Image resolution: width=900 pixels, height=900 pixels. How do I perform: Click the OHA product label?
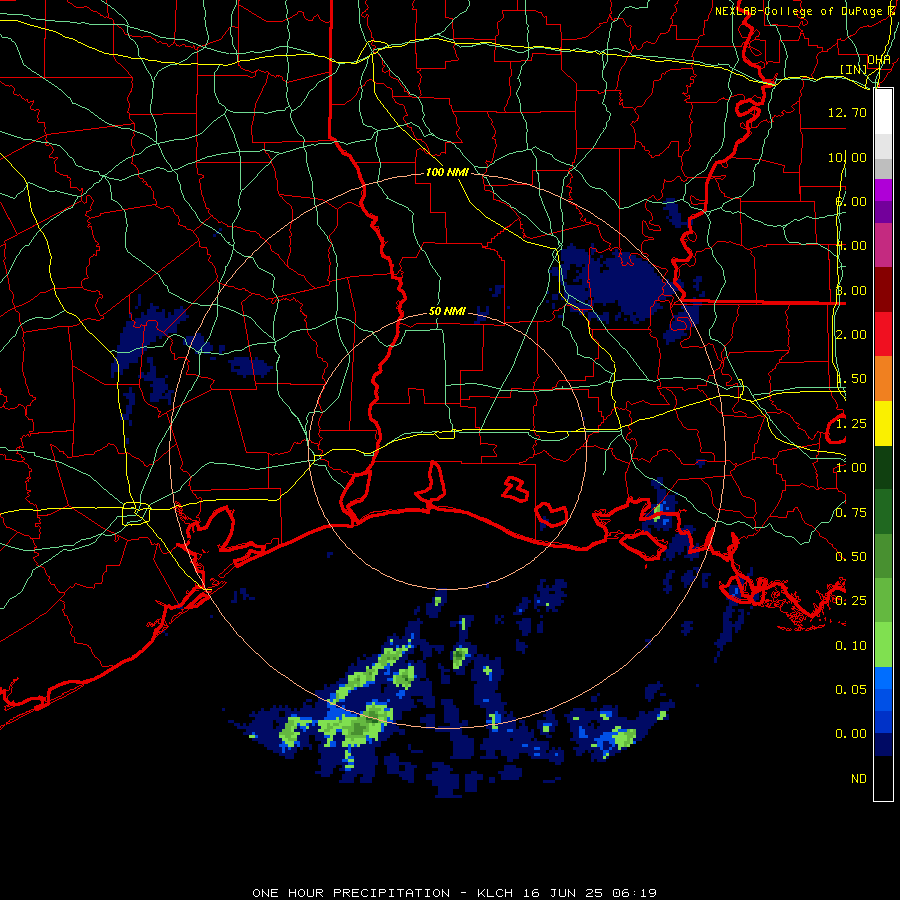coord(879,60)
